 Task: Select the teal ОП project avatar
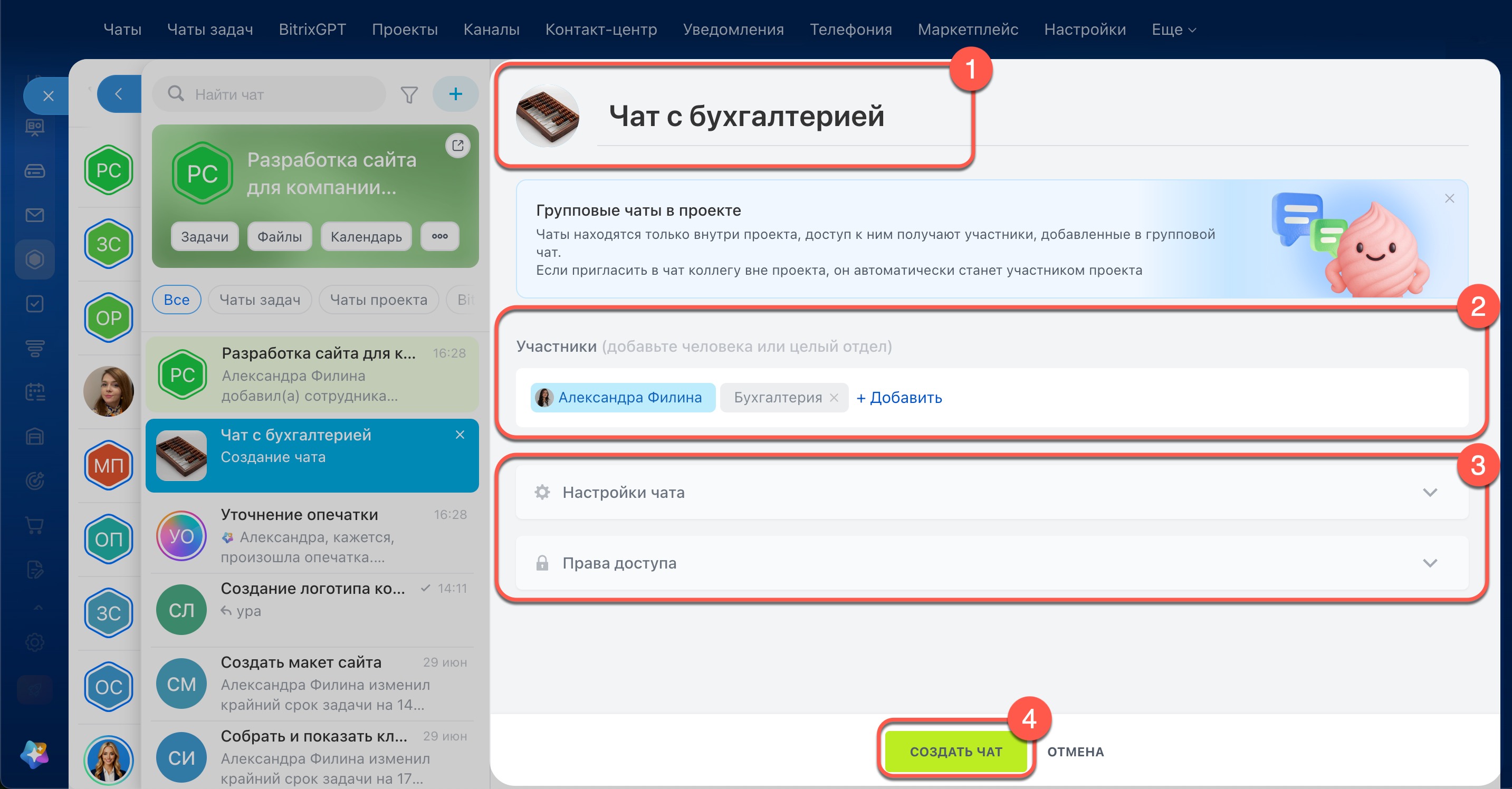[x=109, y=539]
